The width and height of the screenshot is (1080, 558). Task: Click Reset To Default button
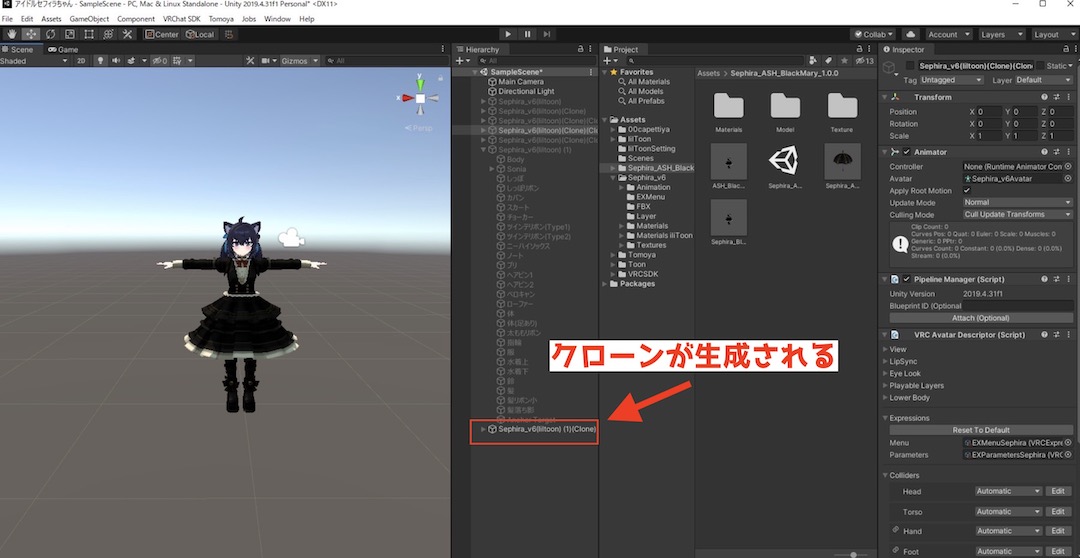point(981,430)
